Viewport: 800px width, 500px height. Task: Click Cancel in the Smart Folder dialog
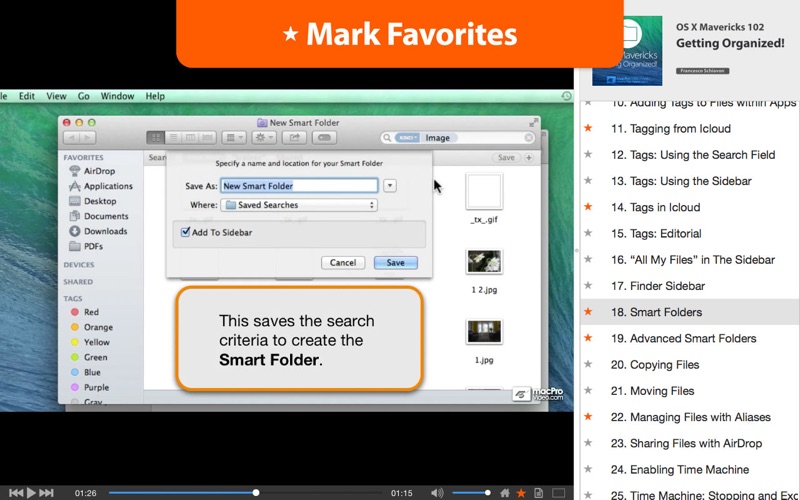[x=343, y=263]
